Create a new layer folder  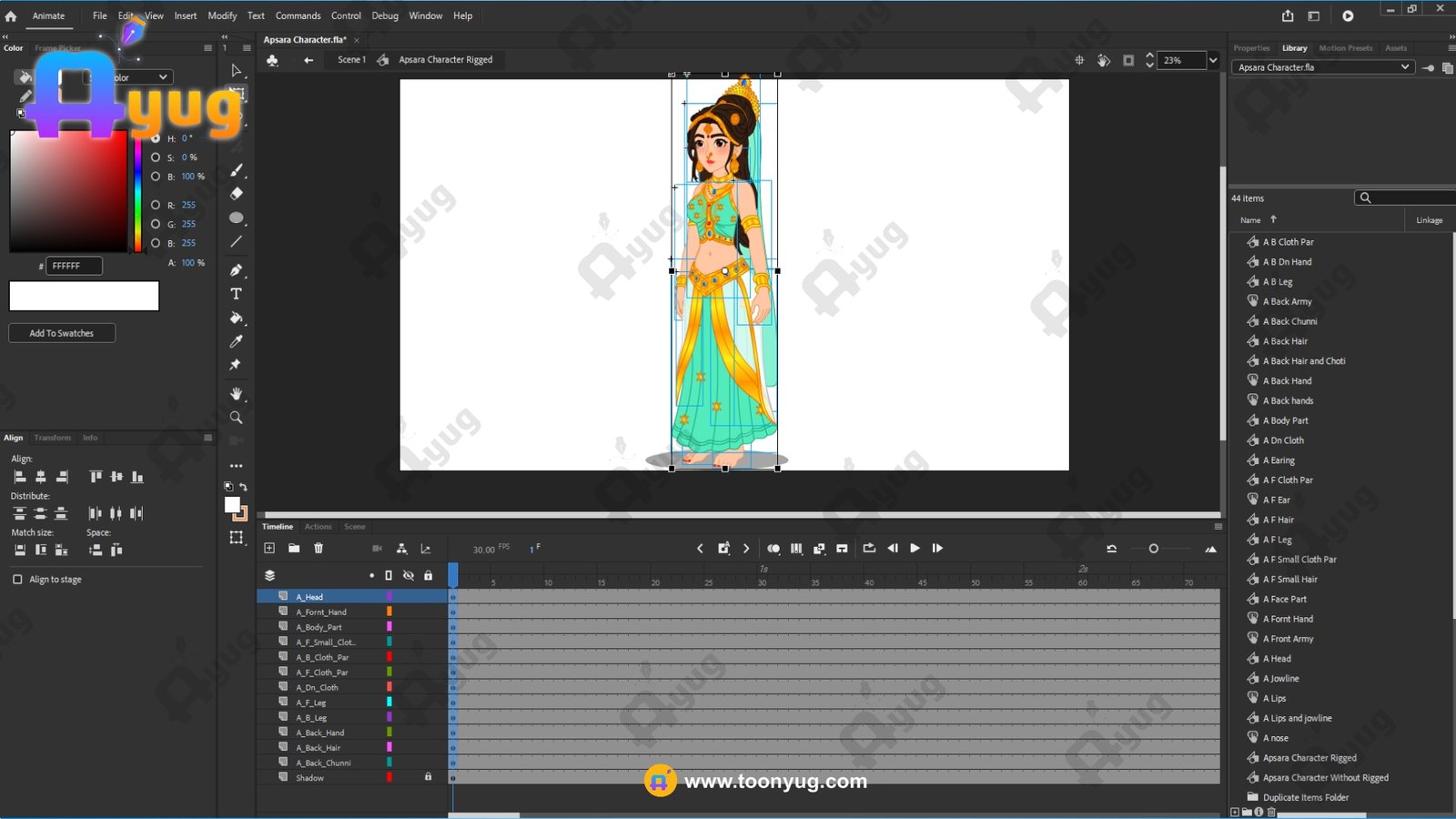294,548
